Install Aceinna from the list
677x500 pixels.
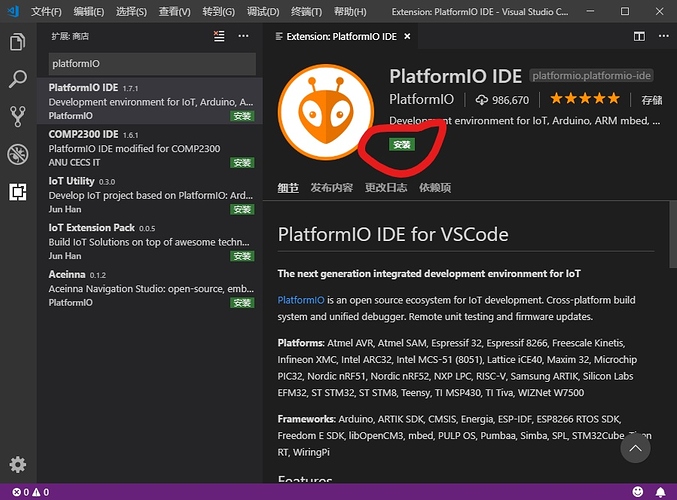click(242, 303)
